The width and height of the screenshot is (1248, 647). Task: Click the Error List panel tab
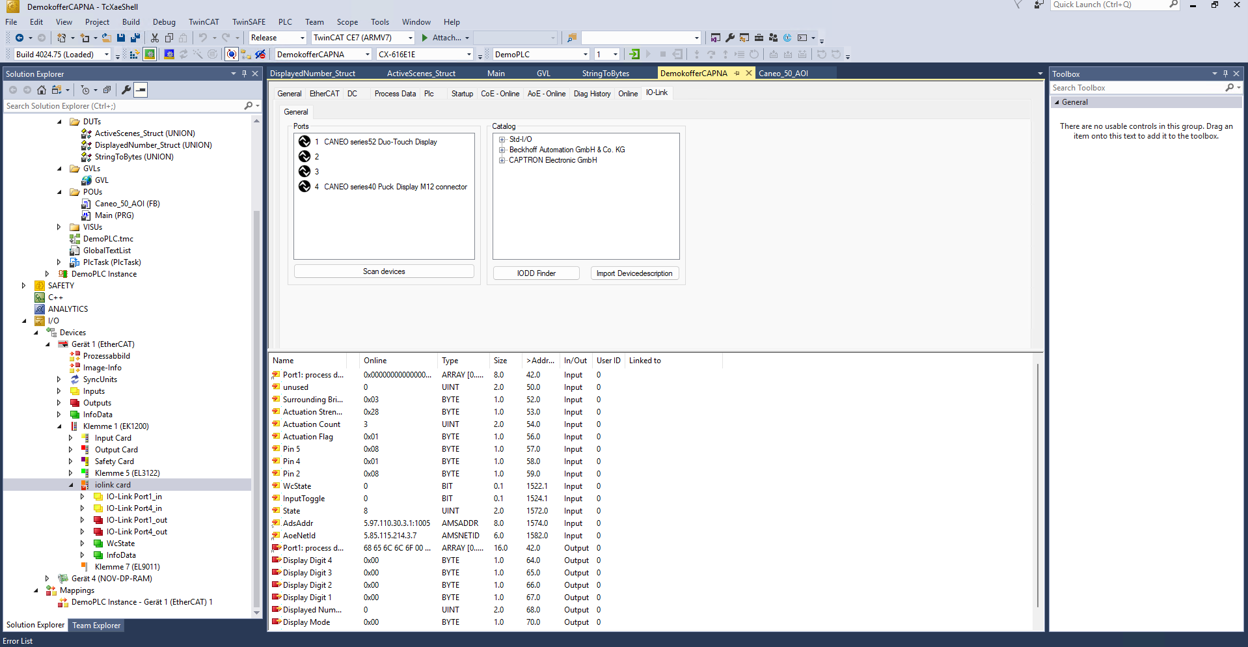coord(18,641)
